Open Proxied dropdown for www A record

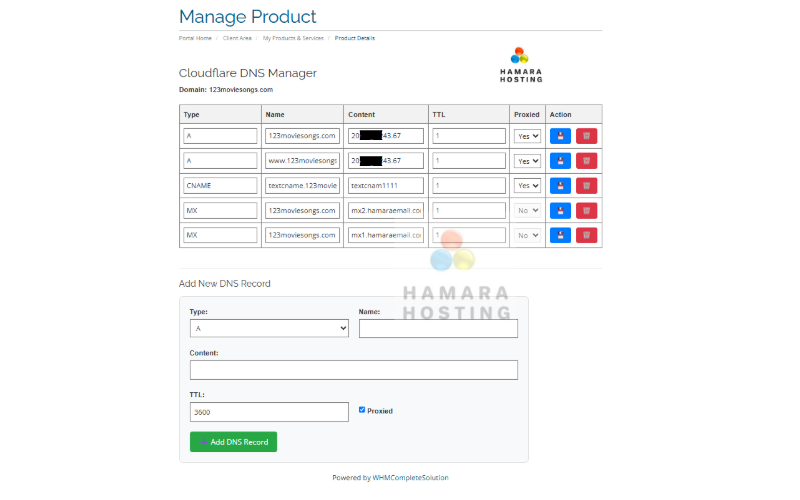pos(527,161)
